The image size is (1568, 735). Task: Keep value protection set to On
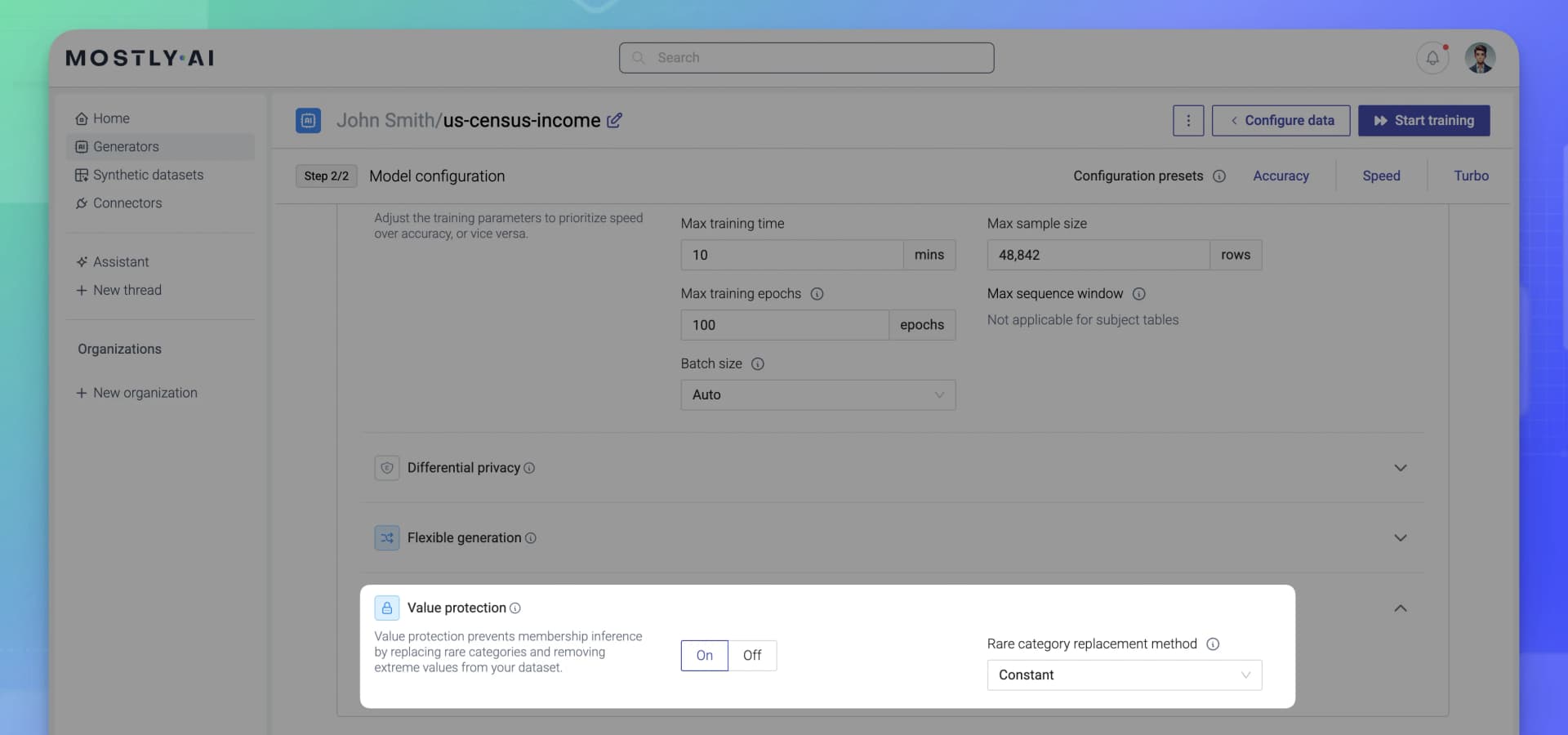(703, 655)
